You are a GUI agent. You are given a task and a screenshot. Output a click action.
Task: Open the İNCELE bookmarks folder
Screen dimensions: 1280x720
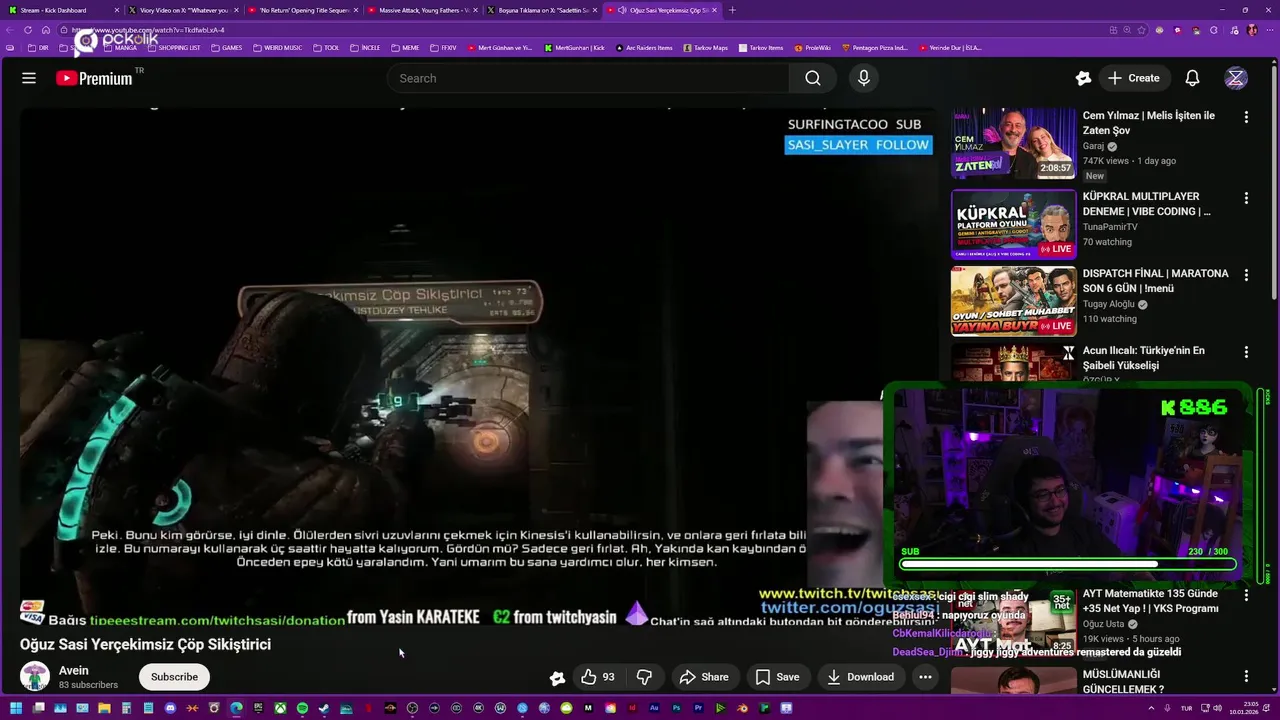[364, 48]
